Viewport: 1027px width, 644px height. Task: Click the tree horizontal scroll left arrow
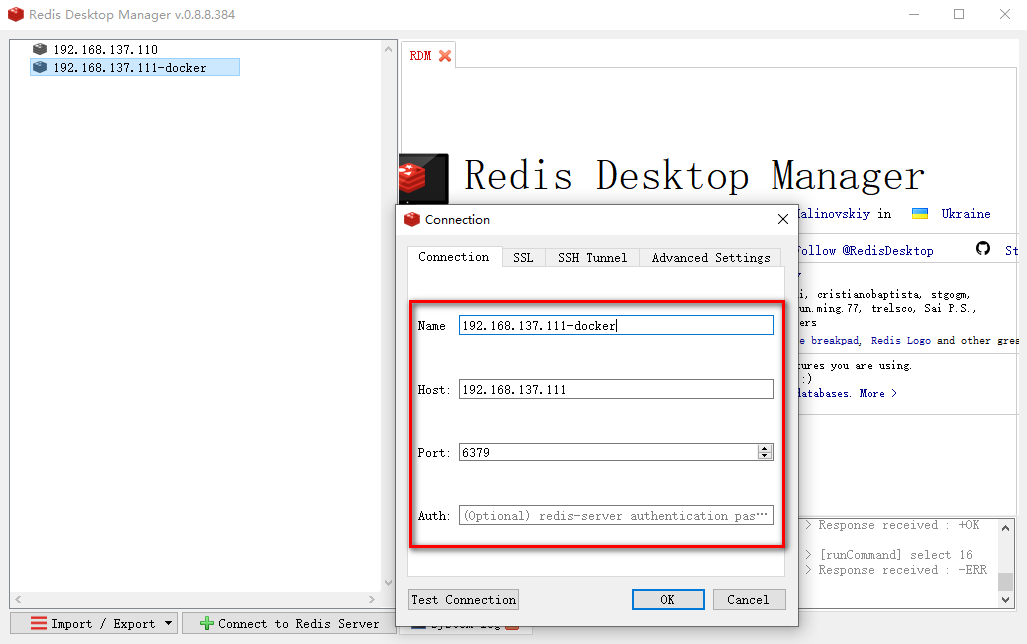(18, 599)
